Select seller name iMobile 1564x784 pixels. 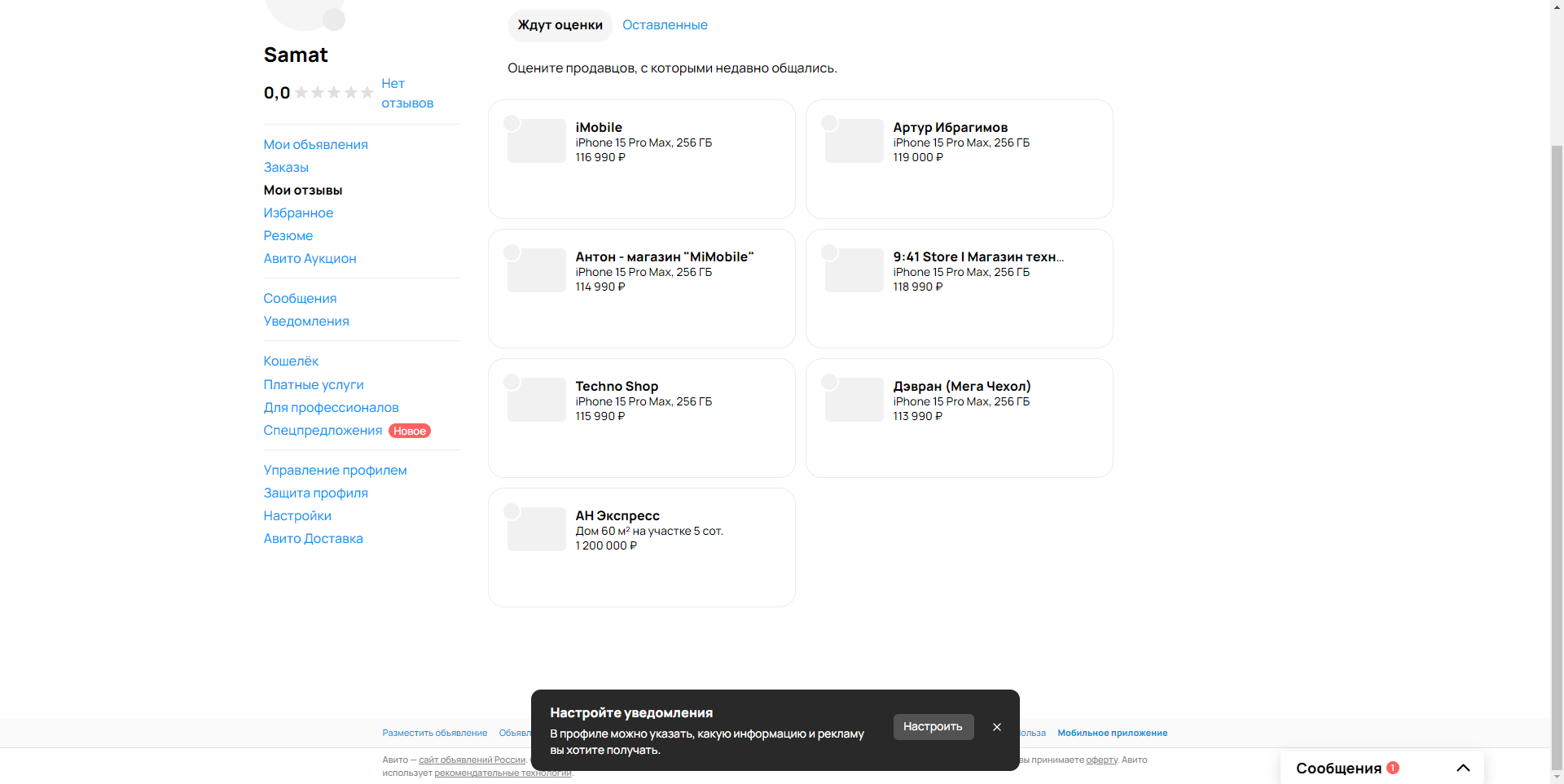click(x=599, y=127)
